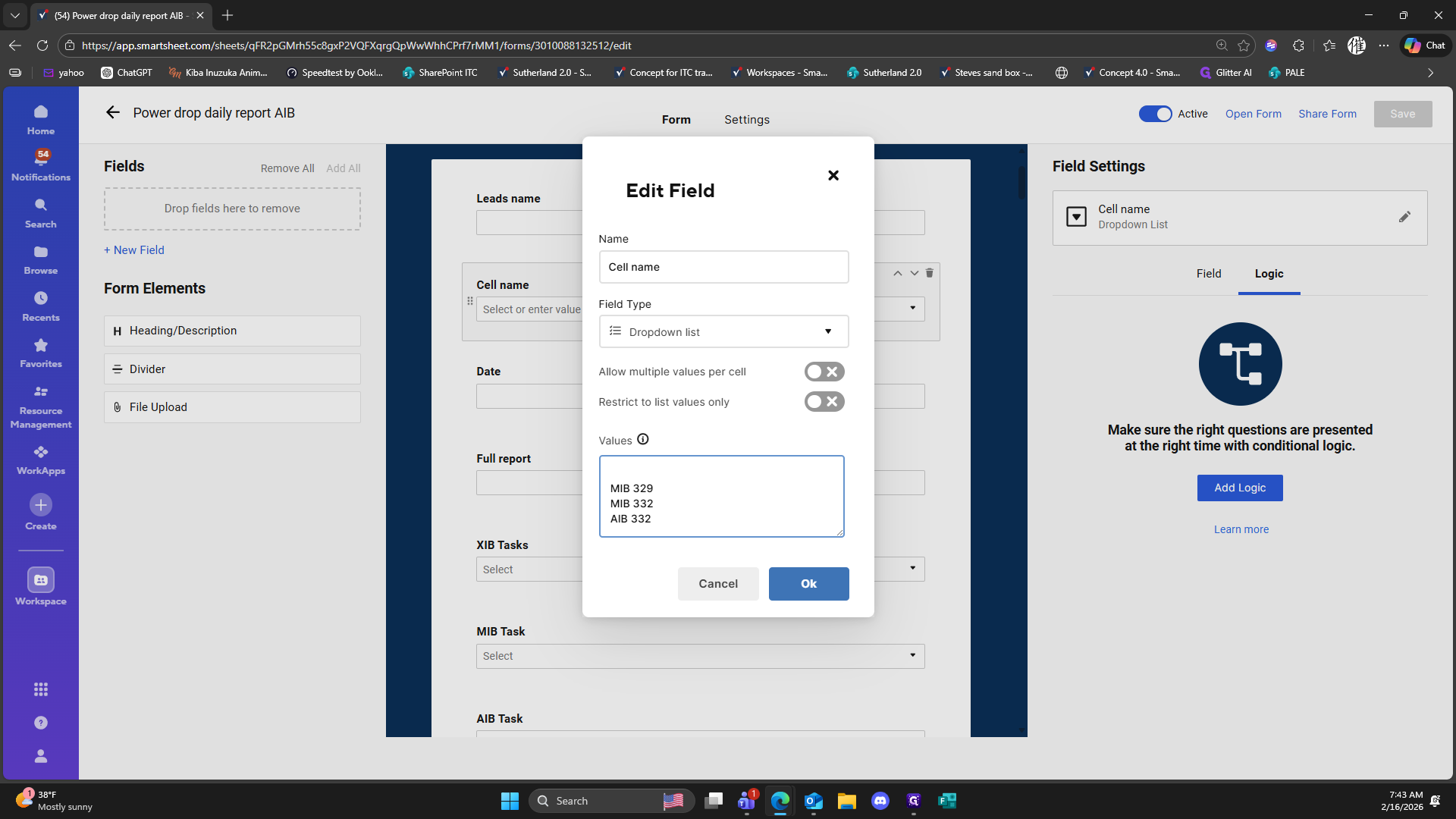
Task: Click the back arrow beside form title
Action: tap(113, 112)
